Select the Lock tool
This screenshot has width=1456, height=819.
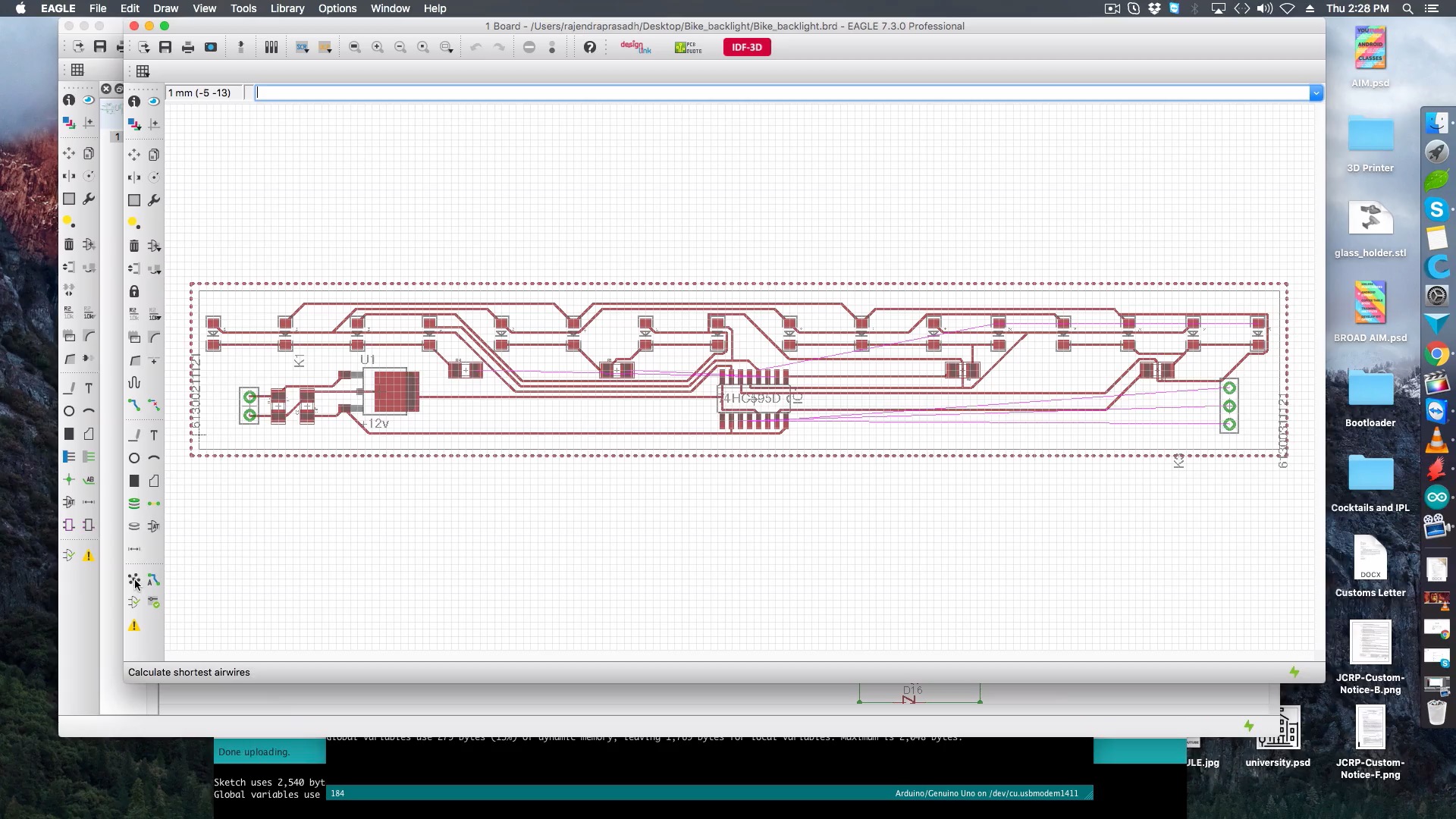pos(134,291)
